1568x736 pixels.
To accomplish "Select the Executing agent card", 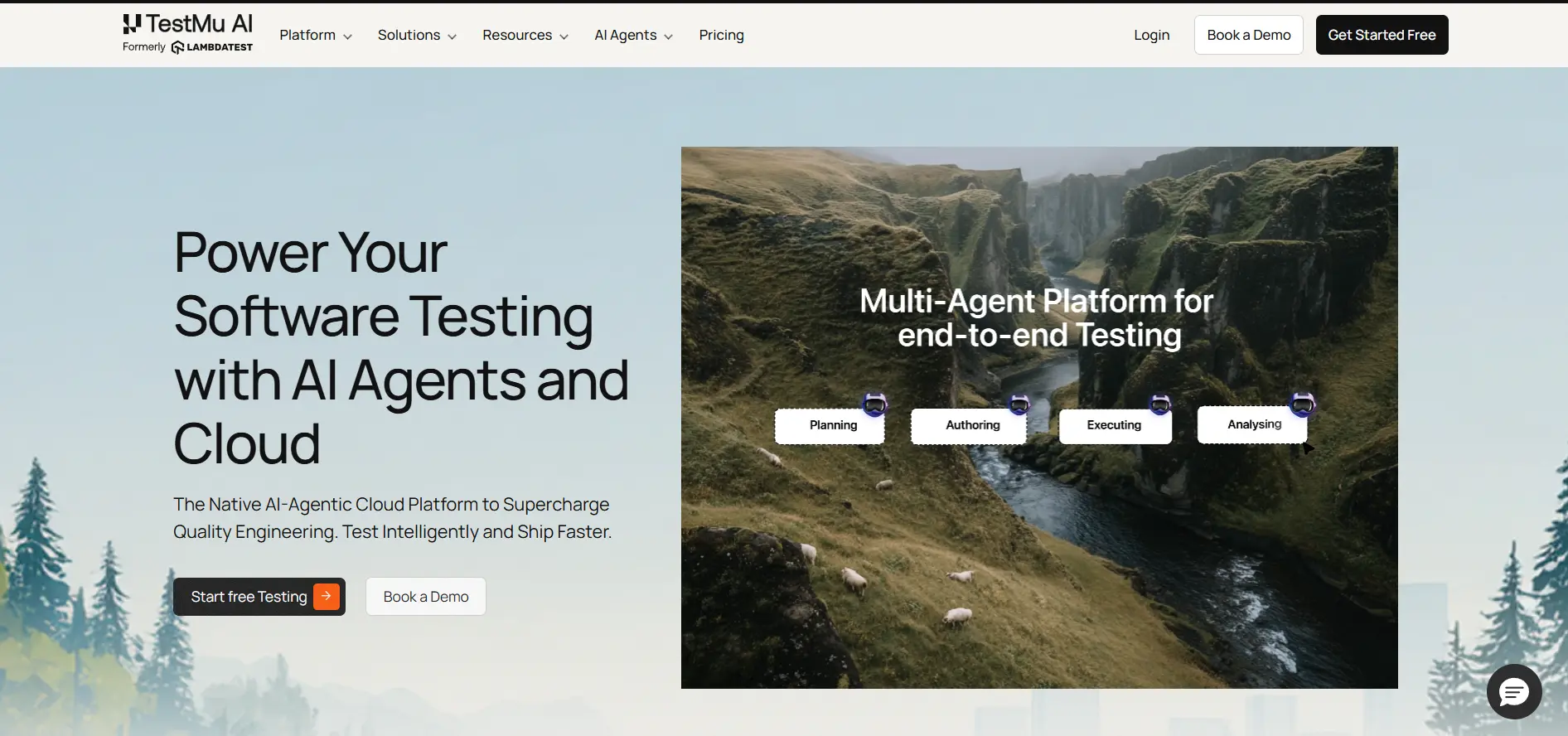I will tap(1116, 425).
